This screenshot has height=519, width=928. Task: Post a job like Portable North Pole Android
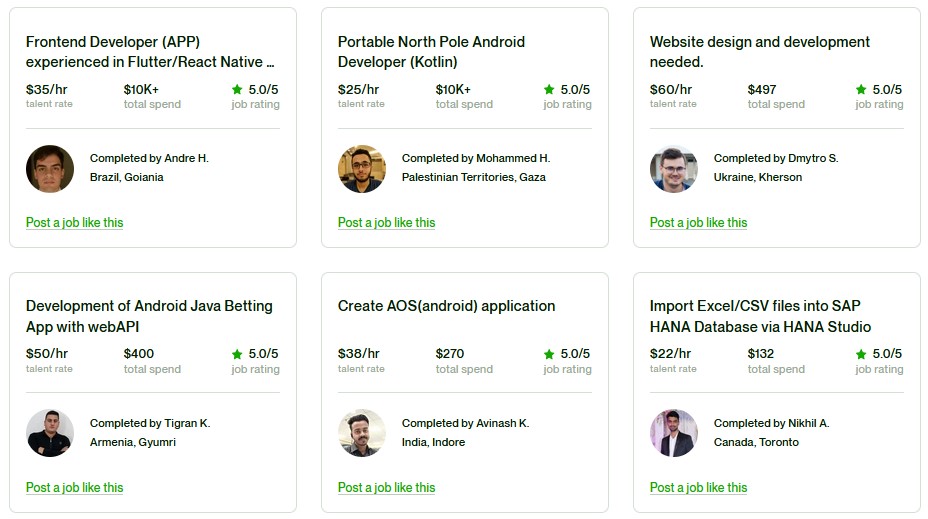tap(386, 223)
